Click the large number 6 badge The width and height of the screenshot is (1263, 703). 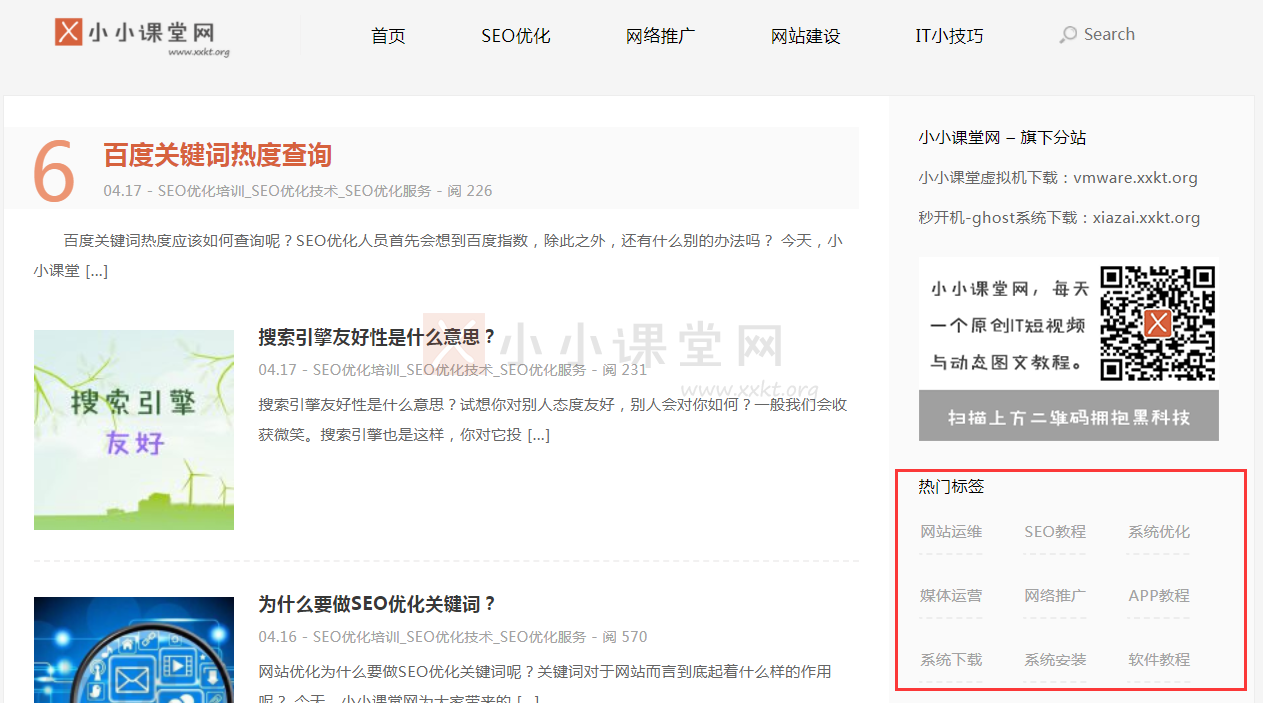click(54, 171)
